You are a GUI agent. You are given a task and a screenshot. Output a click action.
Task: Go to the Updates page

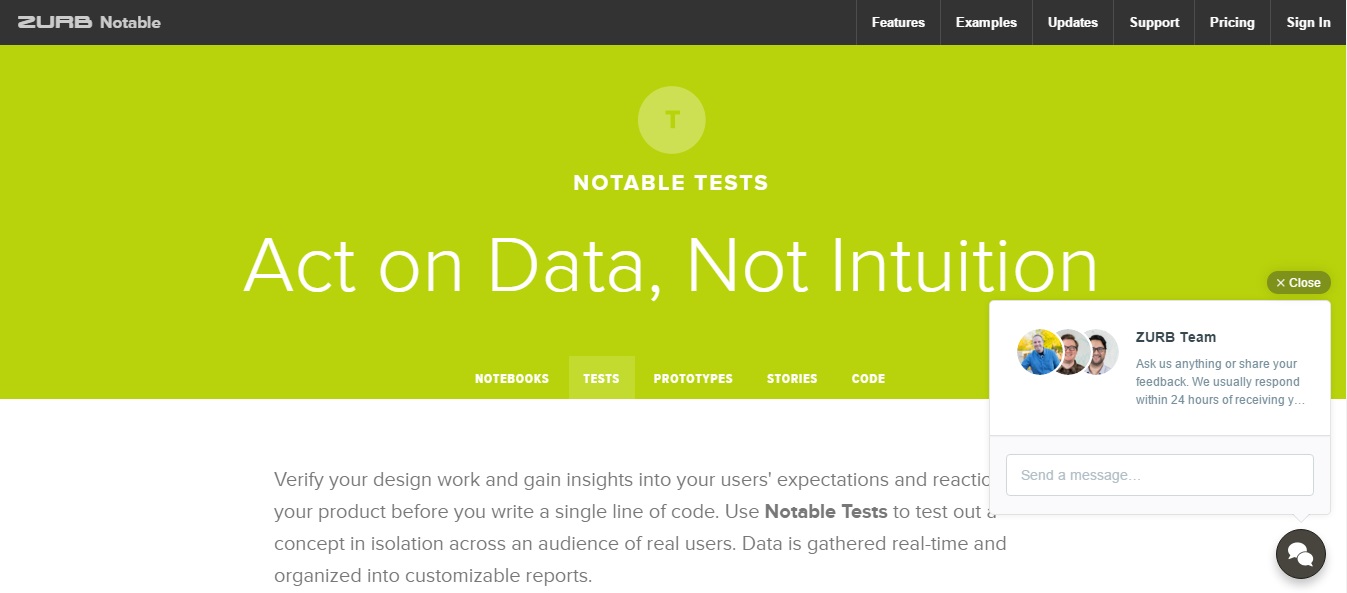pyautogui.click(x=1072, y=22)
